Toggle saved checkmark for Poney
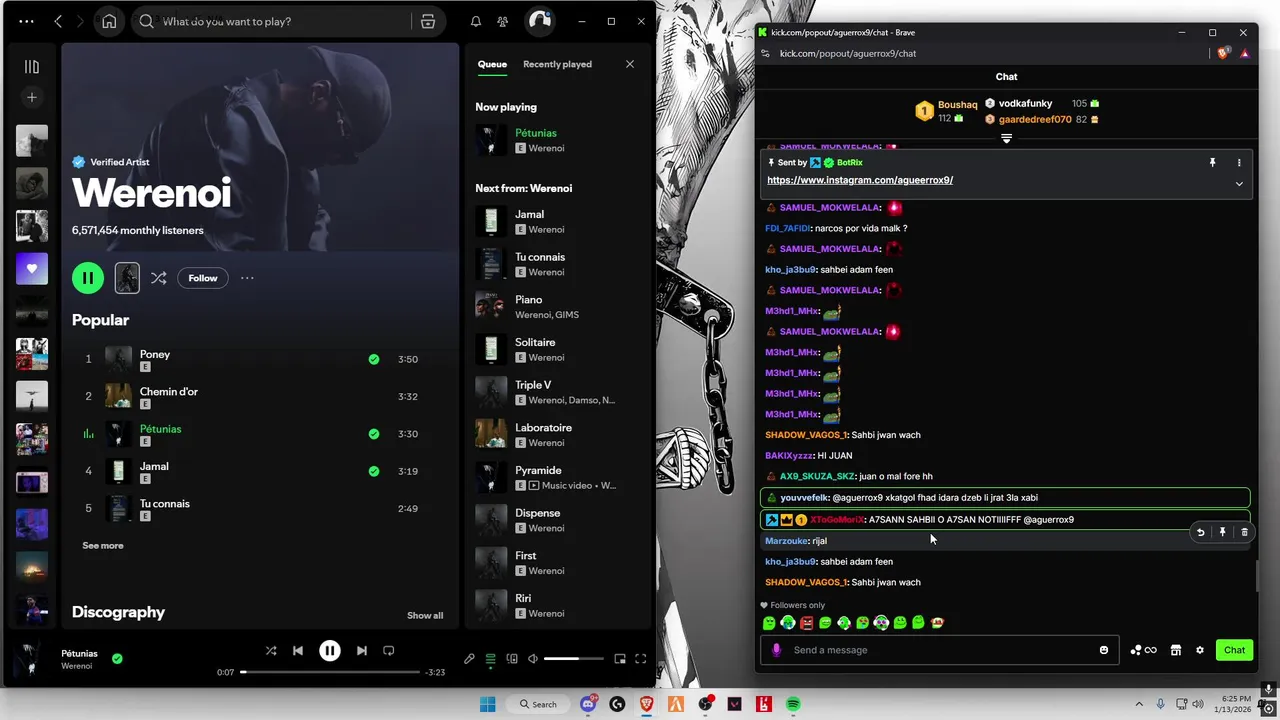 pyautogui.click(x=374, y=359)
